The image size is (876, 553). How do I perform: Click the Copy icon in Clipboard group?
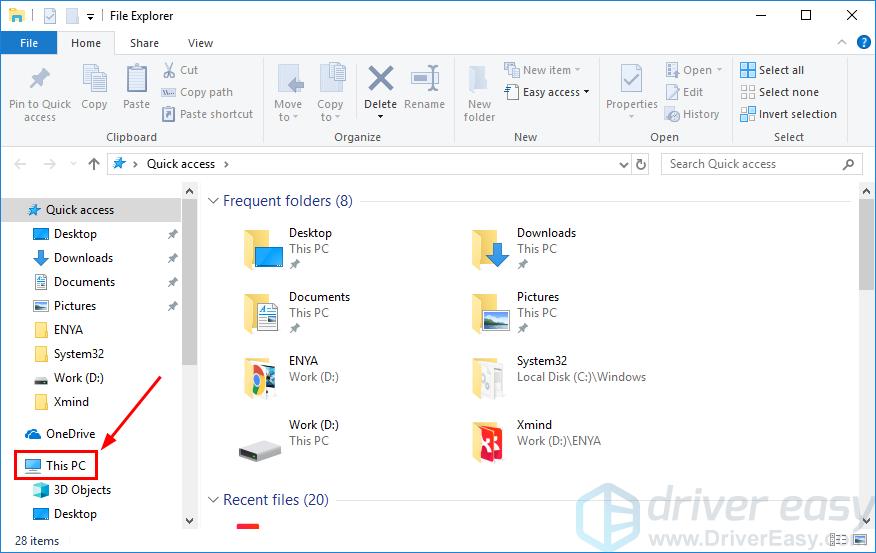(x=94, y=80)
